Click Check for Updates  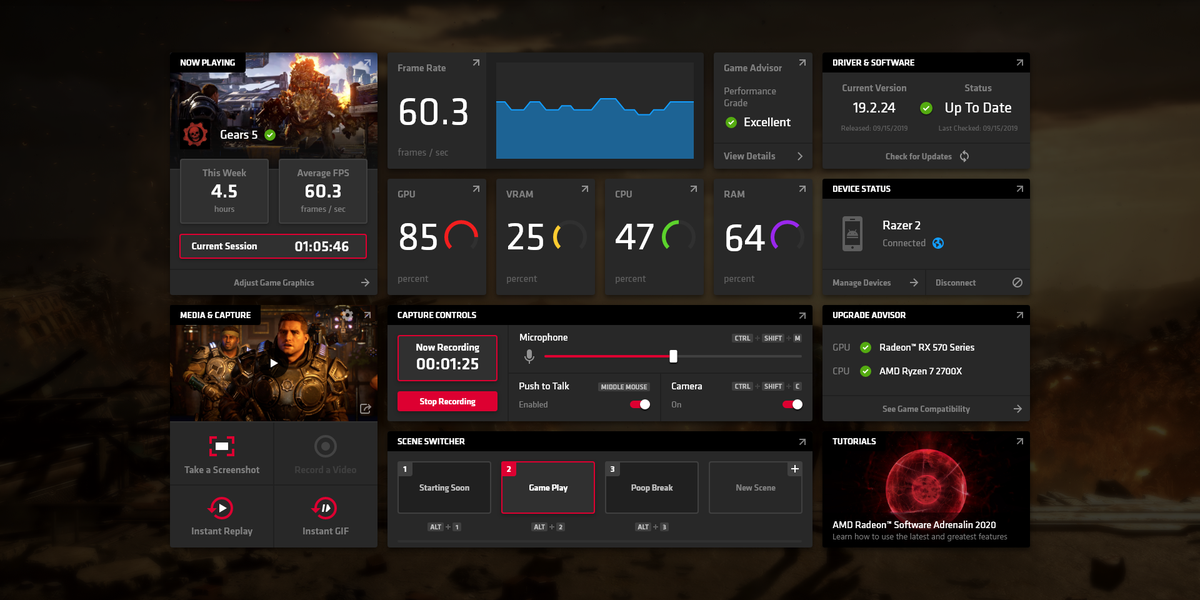tap(925, 156)
